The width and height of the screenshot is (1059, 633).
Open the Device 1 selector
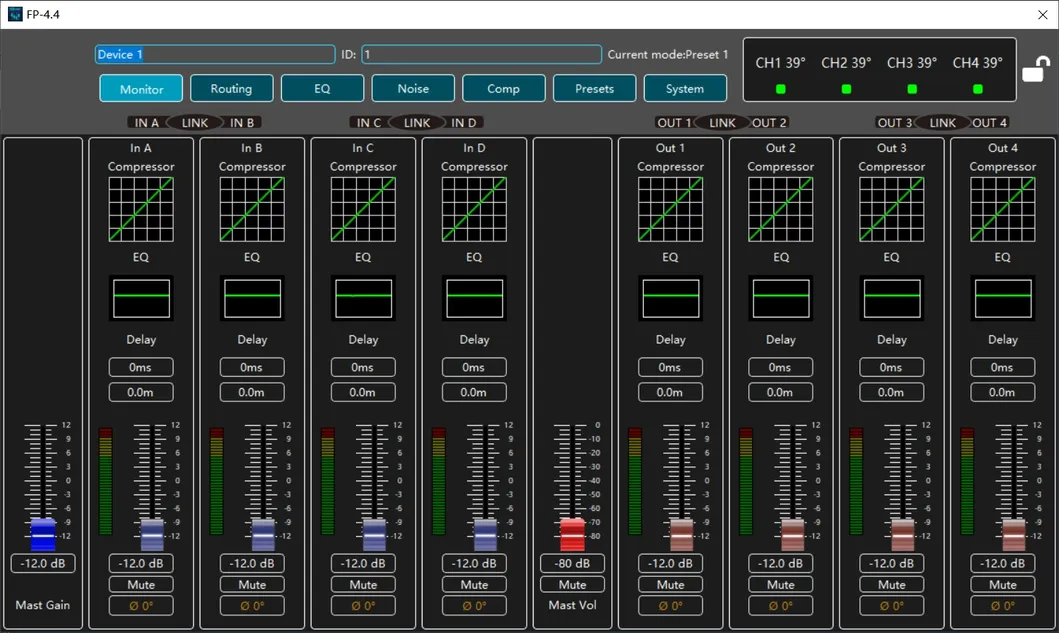[213, 54]
